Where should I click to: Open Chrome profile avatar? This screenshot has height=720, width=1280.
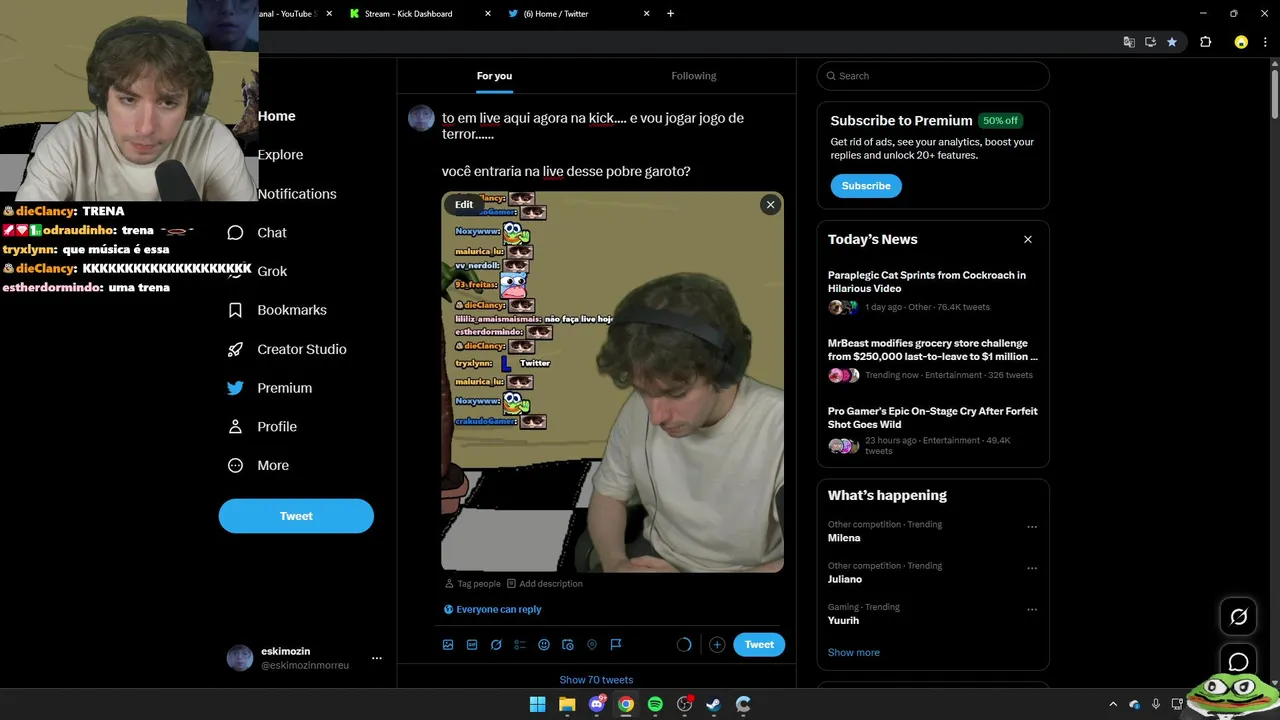1241,42
